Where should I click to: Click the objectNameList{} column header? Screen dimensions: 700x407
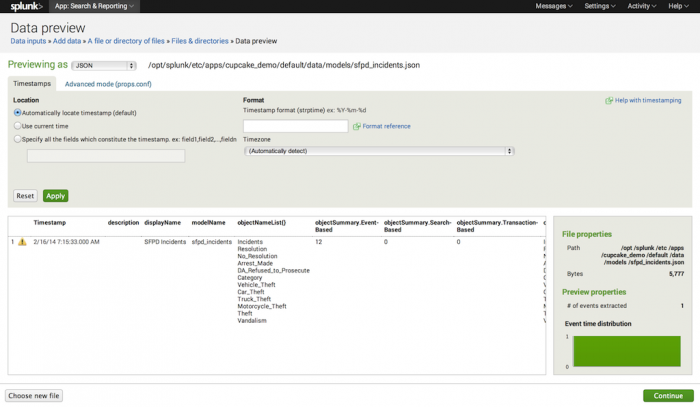point(262,223)
